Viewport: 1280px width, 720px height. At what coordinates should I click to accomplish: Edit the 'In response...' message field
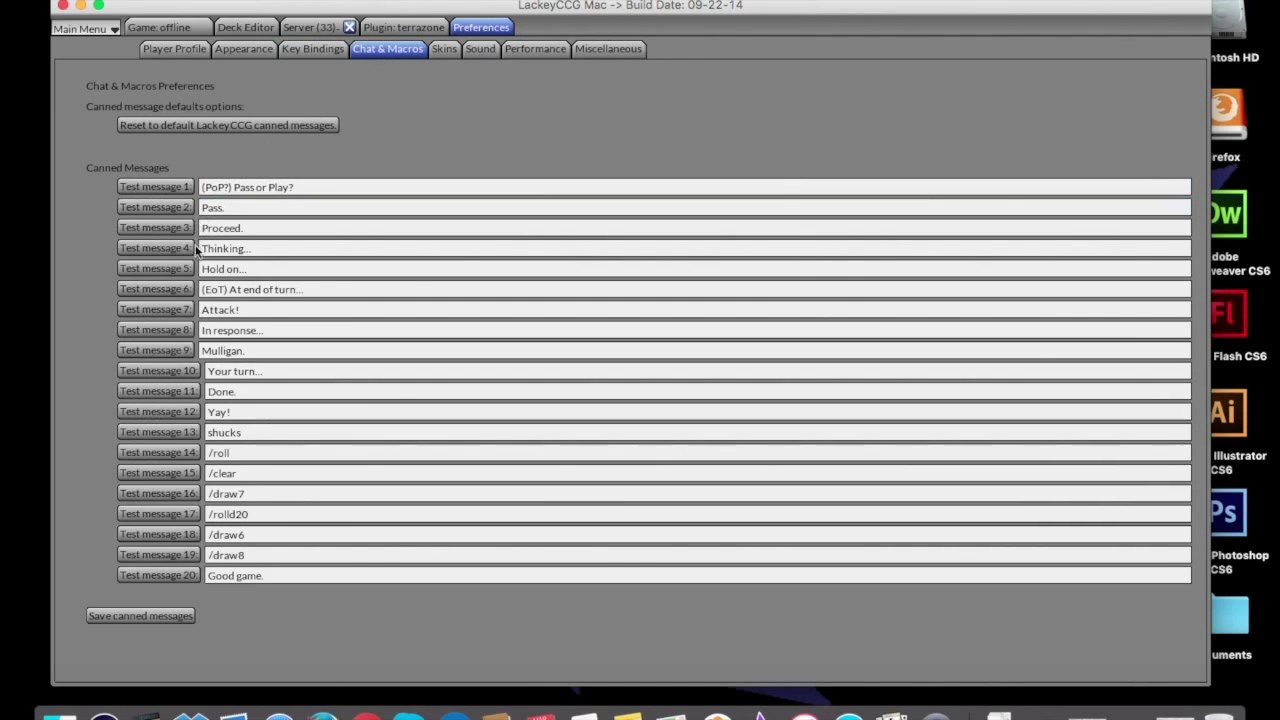(694, 330)
